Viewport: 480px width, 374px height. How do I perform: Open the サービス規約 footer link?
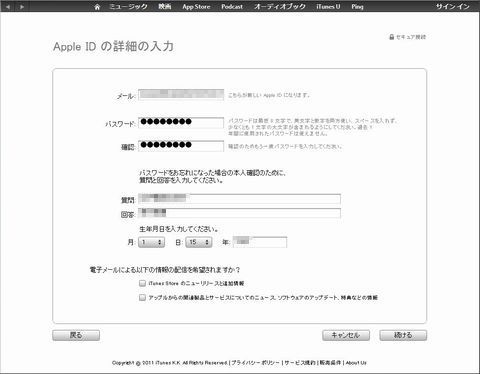[300, 363]
